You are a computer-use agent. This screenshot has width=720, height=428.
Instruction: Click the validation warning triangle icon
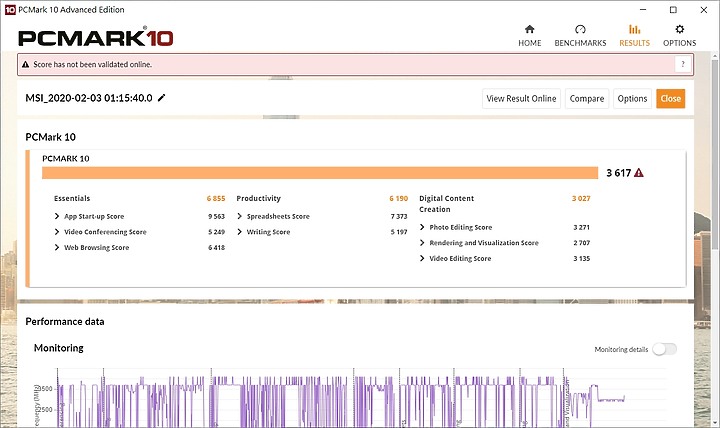pyautogui.click(x=26, y=65)
